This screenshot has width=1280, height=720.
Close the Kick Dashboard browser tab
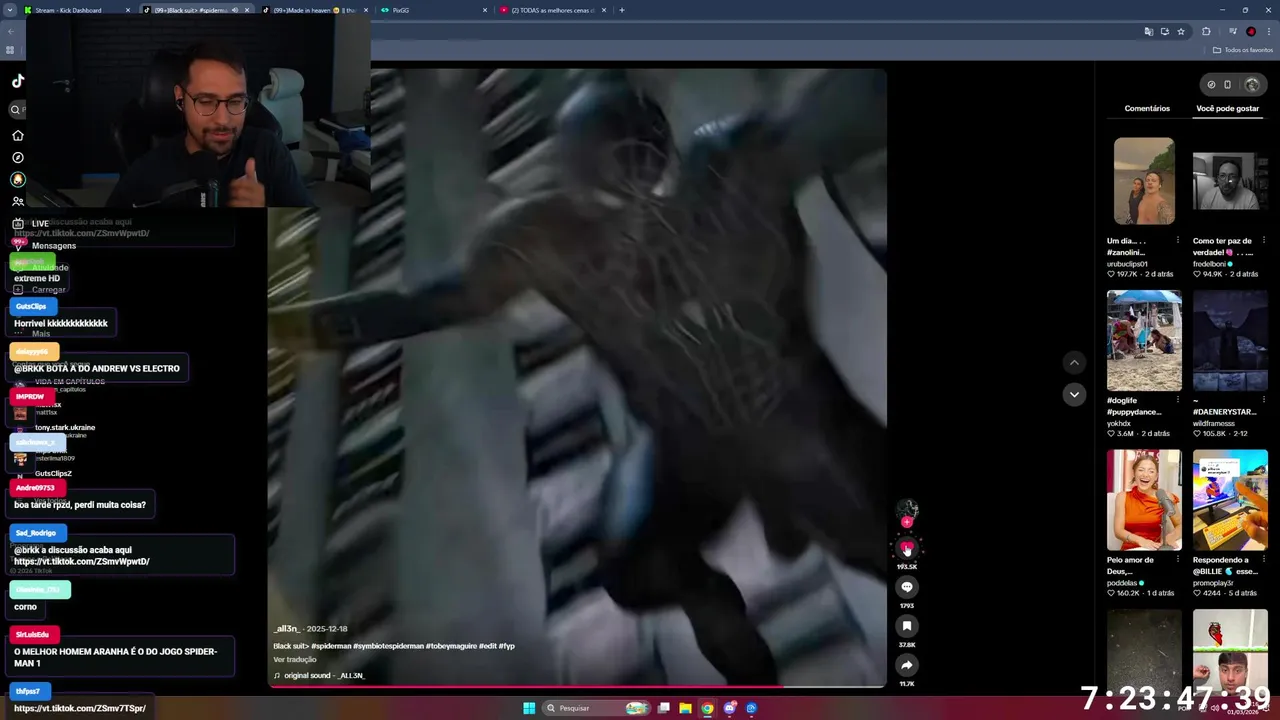click(128, 10)
